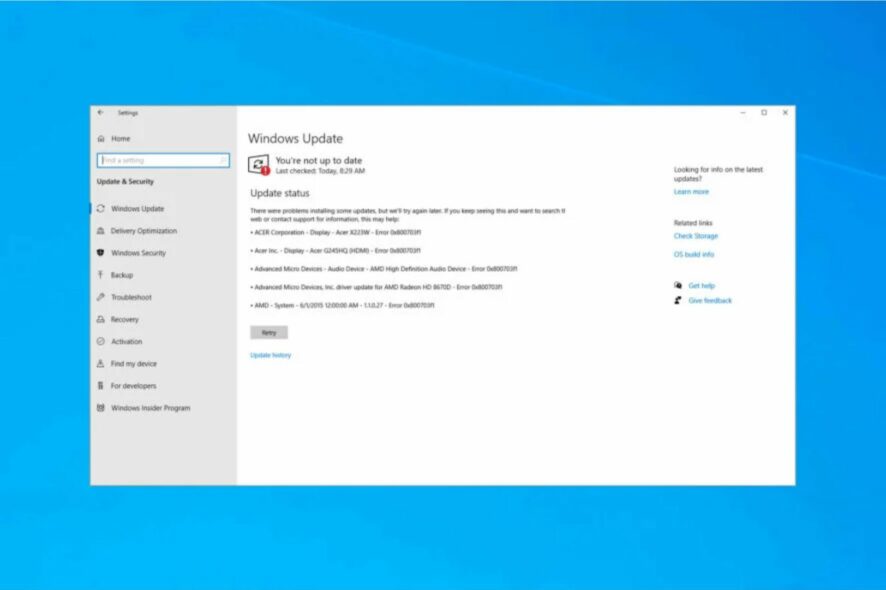Image resolution: width=886 pixels, height=590 pixels.
Task: Click the Give feedback link
Action: coord(710,300)
